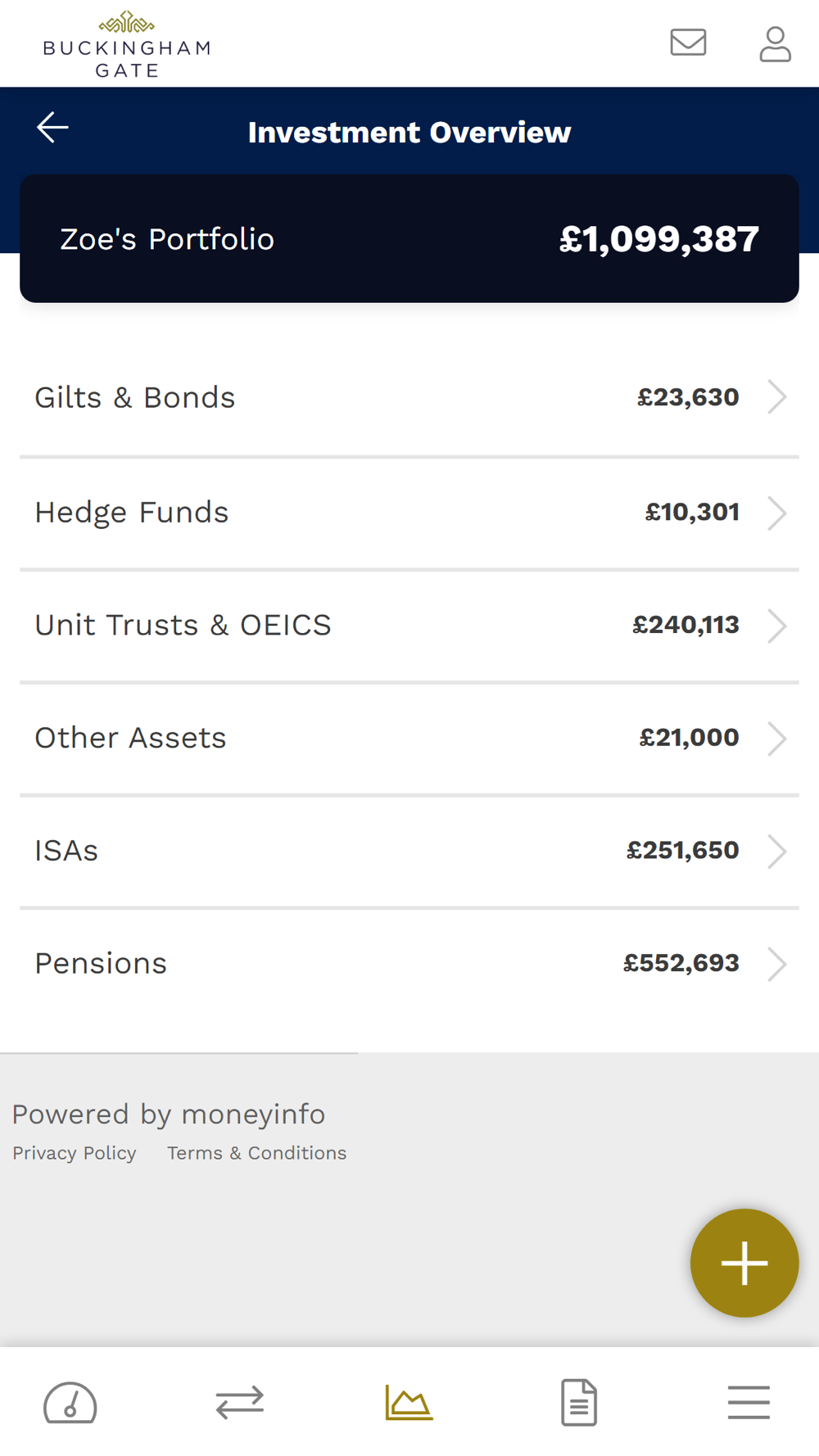819x1456 pixels.
Task: Expand Gilts & Bonds chevron
Action: (777, 397)
